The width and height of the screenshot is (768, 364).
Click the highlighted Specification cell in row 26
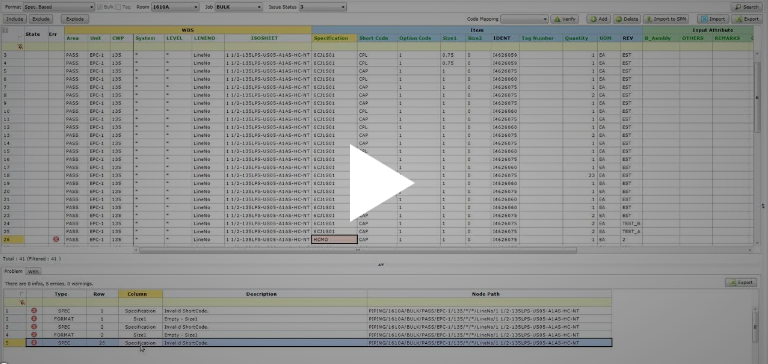coord(335,240)
